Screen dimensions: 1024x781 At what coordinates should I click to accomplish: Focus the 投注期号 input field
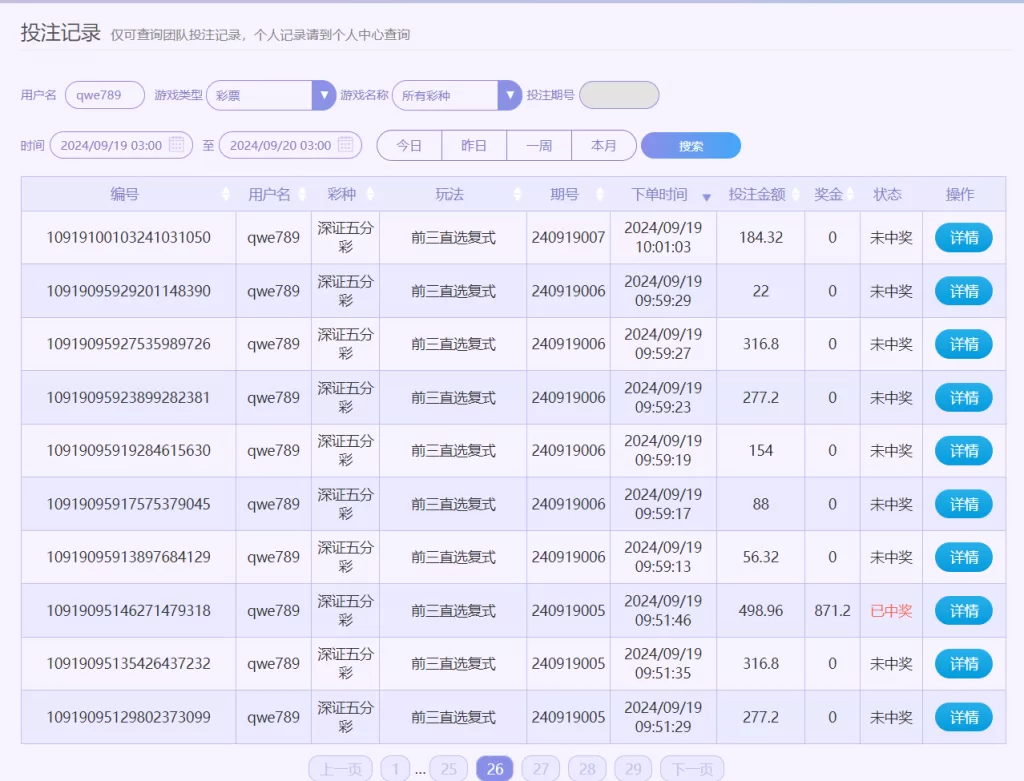(619, 95)
